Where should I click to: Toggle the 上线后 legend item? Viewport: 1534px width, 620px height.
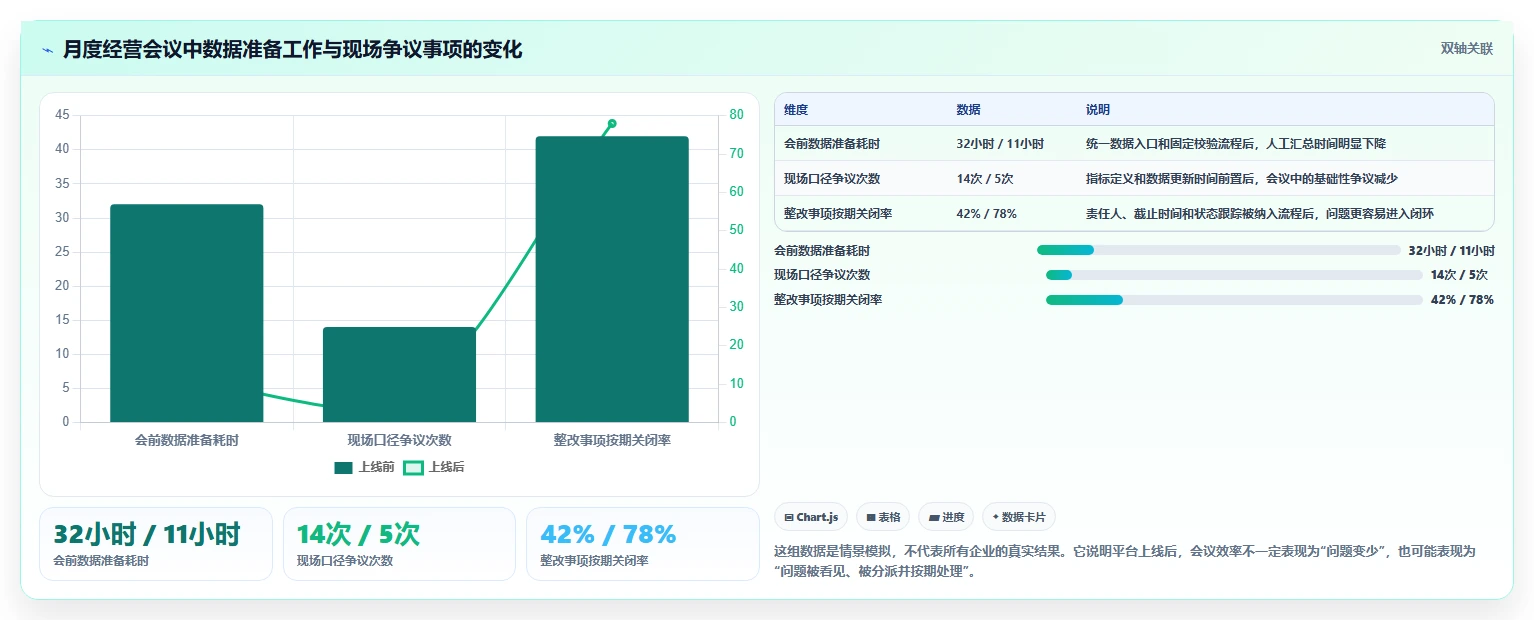tap(434, 467)
